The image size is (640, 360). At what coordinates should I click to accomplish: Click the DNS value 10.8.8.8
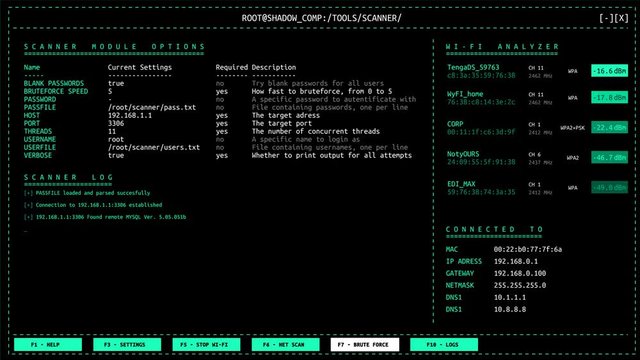510,309
